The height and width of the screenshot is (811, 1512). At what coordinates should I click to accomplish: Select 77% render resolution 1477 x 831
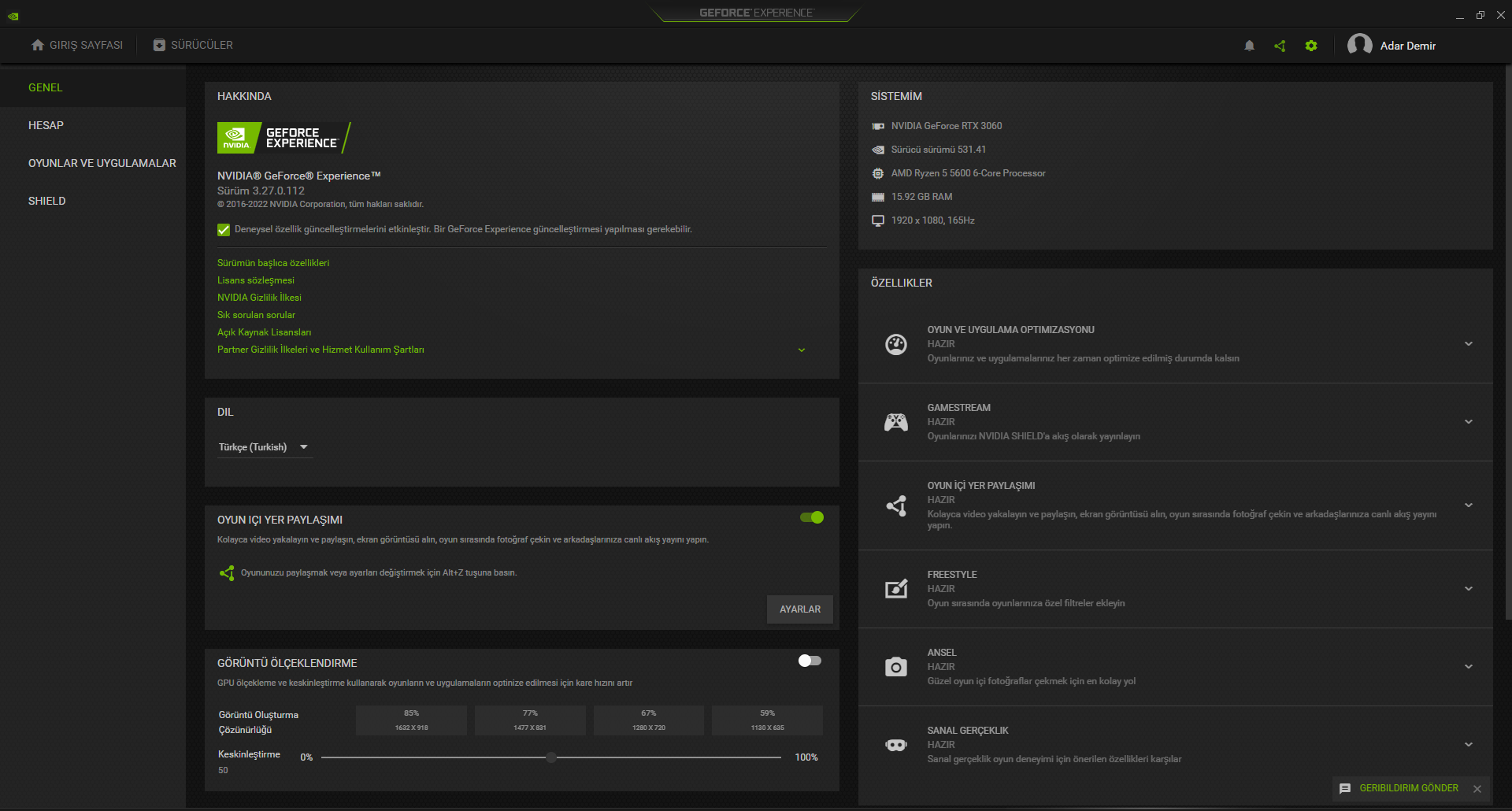tap(530, 720)
